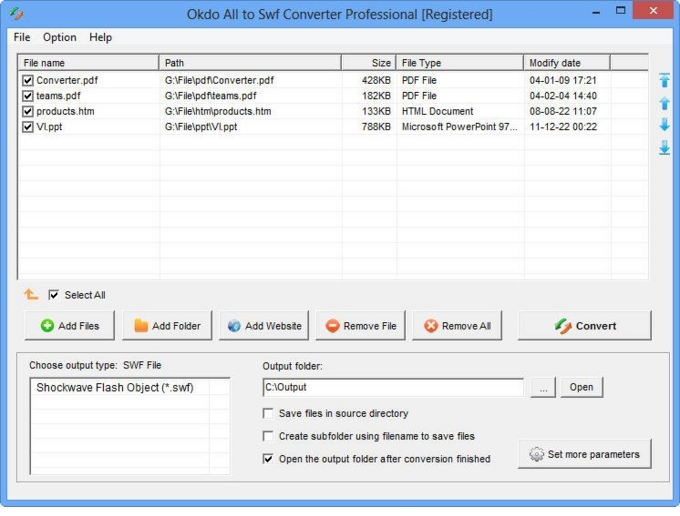
Task: Browse for output folder with ... button
Action: point(543,387)
